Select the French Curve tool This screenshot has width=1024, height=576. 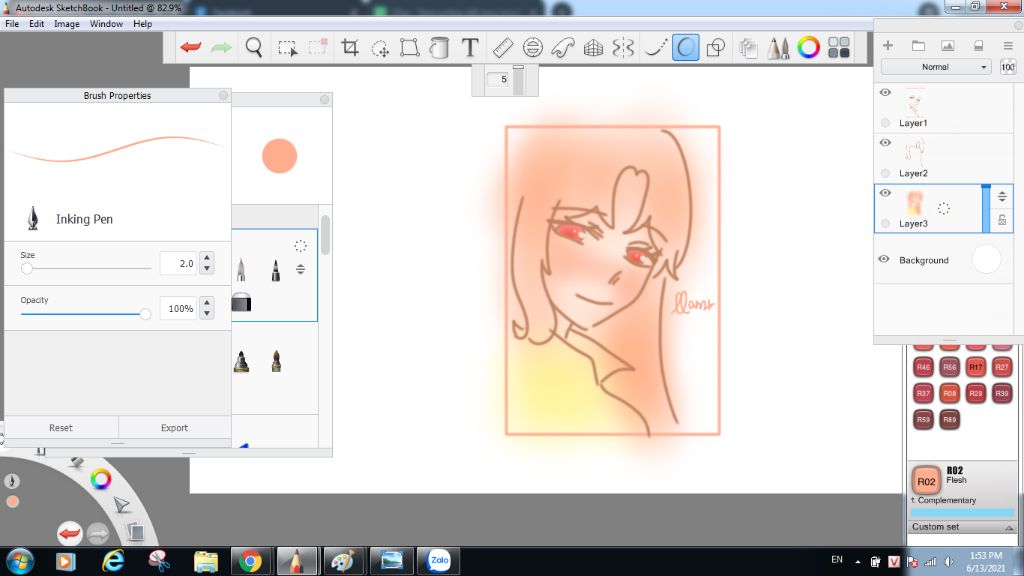563,47
